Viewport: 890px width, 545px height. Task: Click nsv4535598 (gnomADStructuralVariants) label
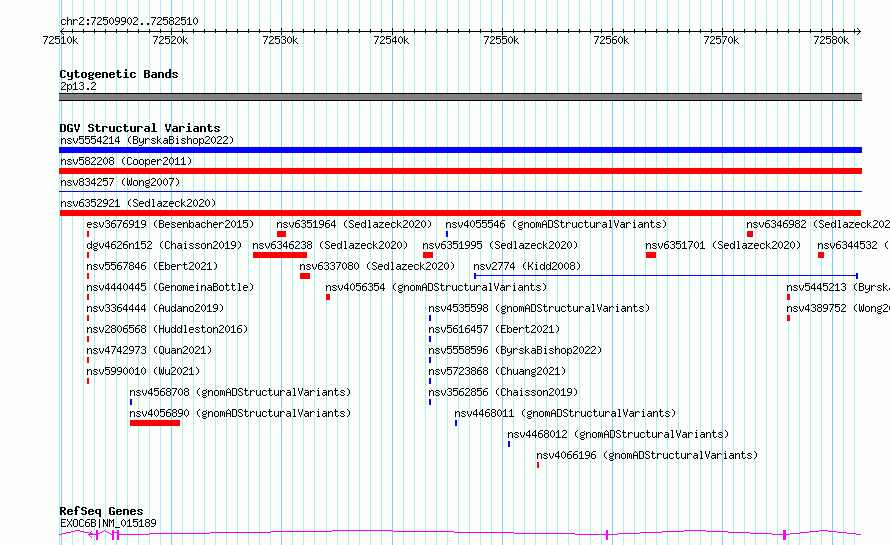(539, 308)
